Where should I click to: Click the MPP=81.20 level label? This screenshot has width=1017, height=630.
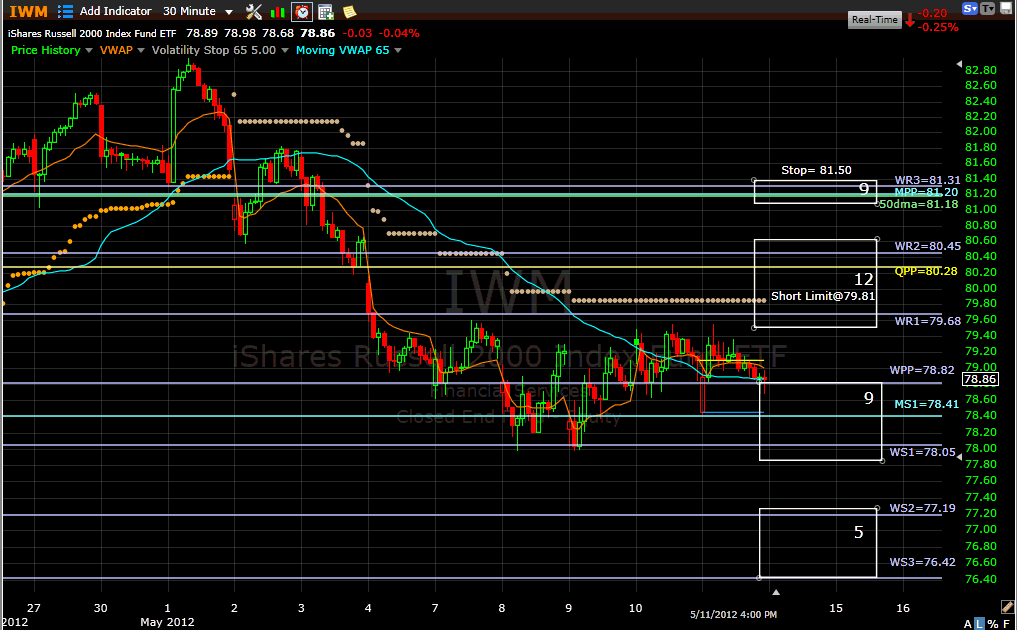coord(926,192)
